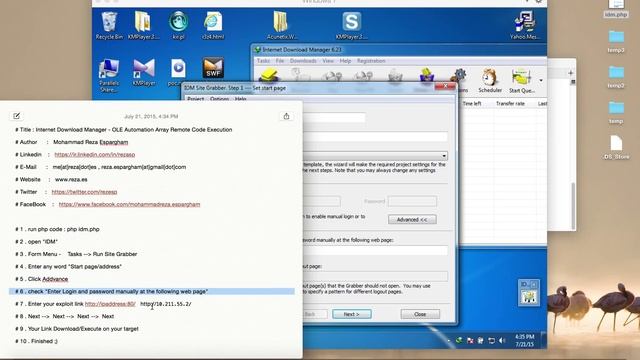Open the File menu in IDM
Screen dimensions: 640x360
click(x=280, y=61)
